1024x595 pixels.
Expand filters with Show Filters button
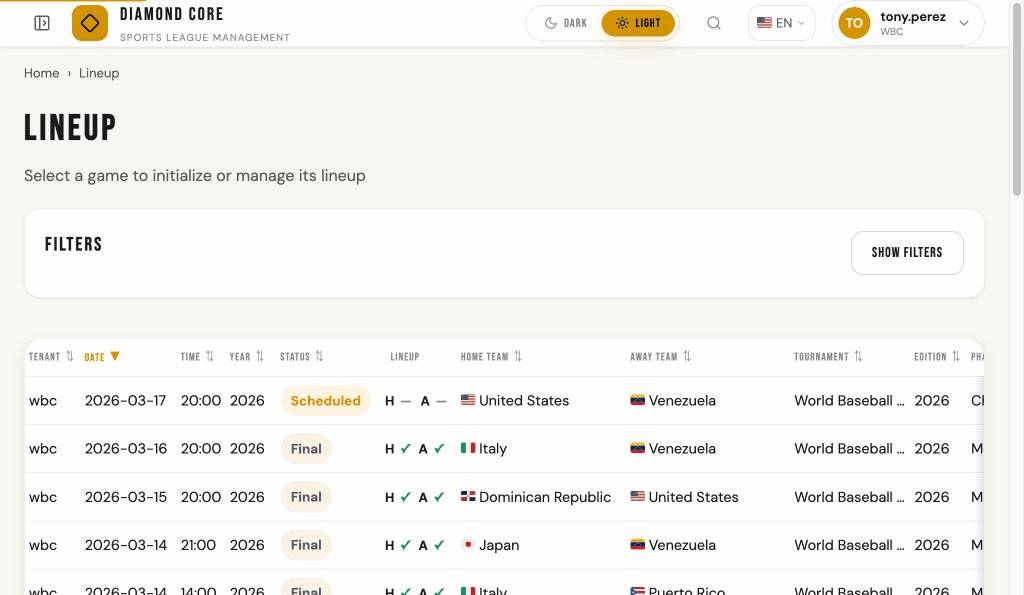(x=906, y=253)
